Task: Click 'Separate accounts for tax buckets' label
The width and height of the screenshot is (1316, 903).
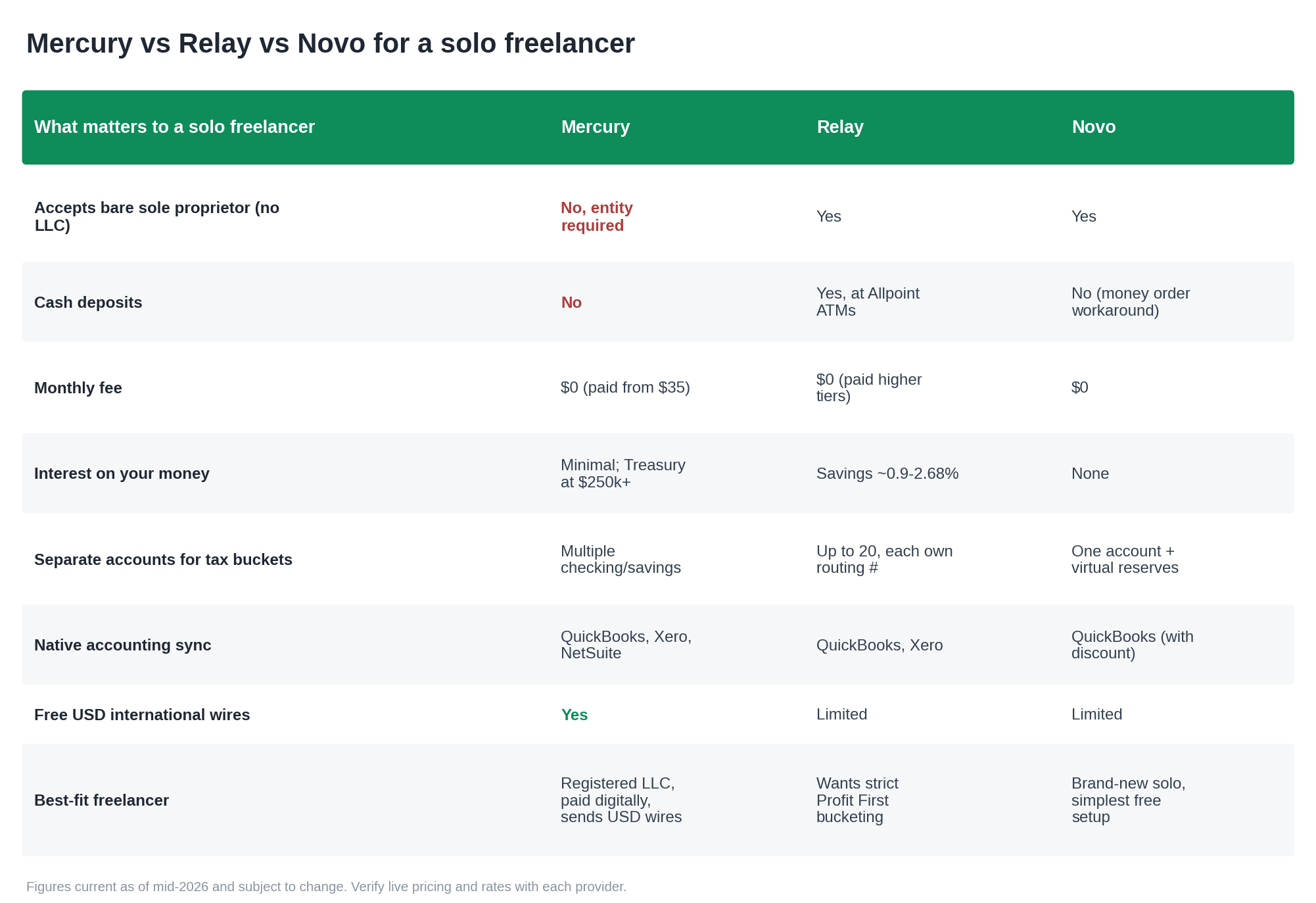Action: tap(163, 560)
